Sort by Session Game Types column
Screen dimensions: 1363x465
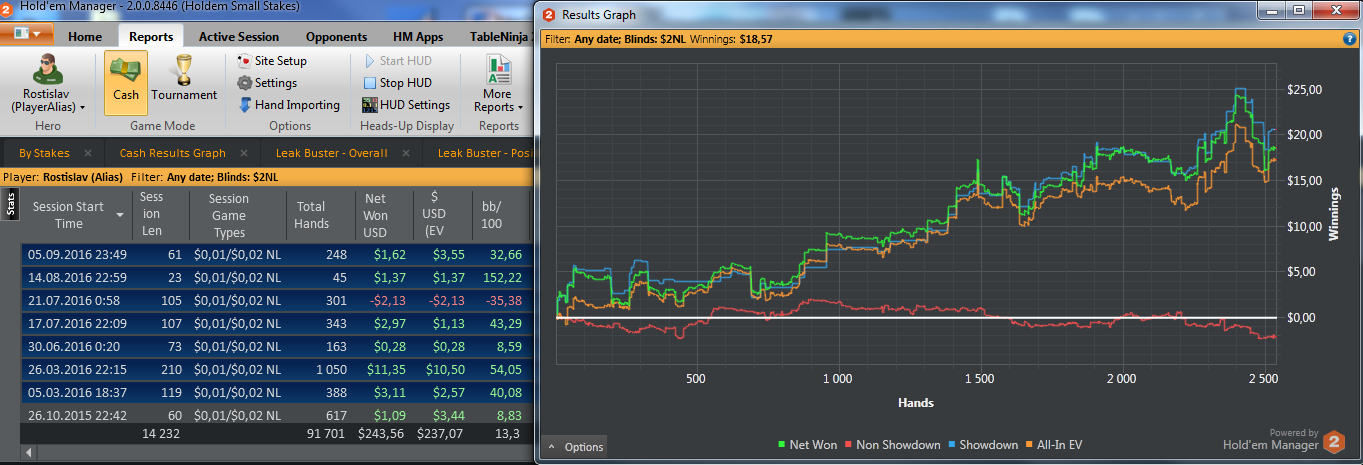coord(228,215)
